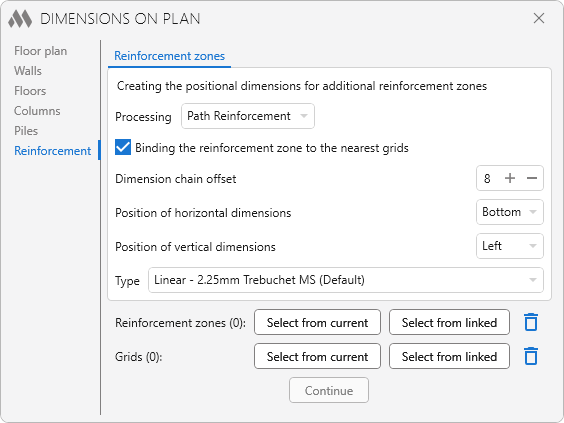Image resolution: width=564 pixels, height=423 pixels.
Task: Click the dimension chain offset value 8
Action: pos(487,178)
